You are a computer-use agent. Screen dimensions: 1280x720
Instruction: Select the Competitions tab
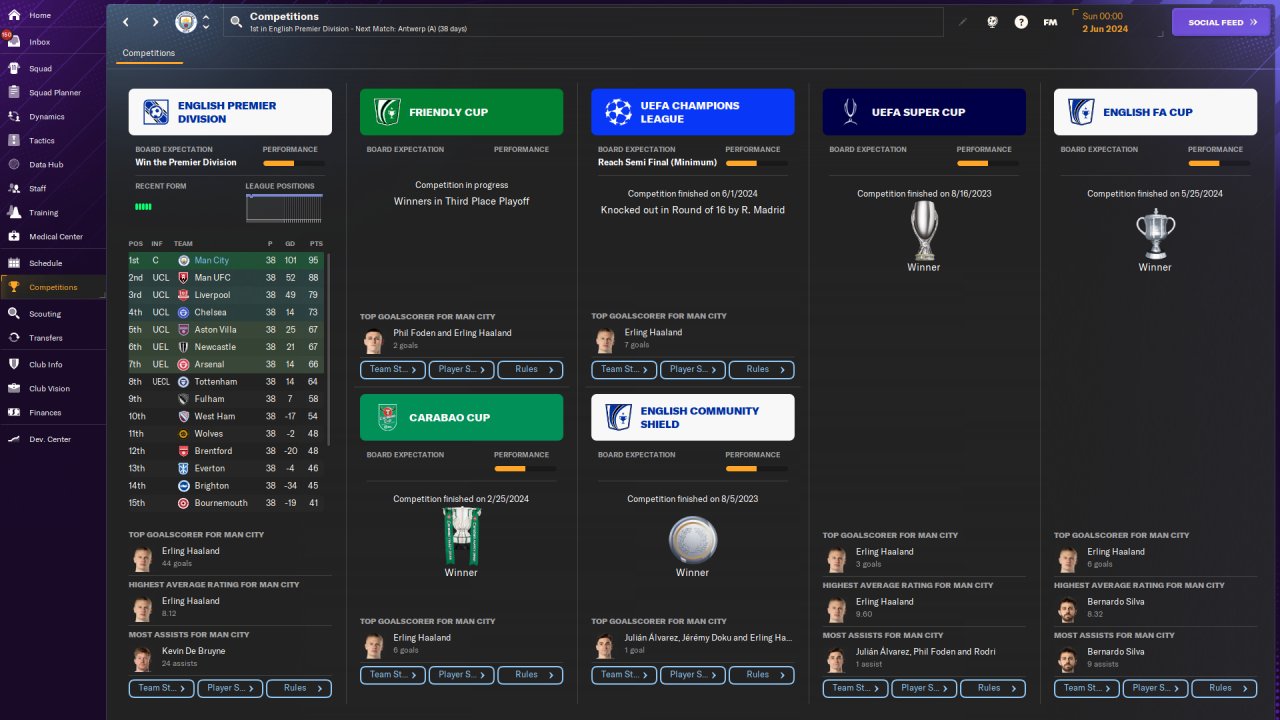[149, 53]
